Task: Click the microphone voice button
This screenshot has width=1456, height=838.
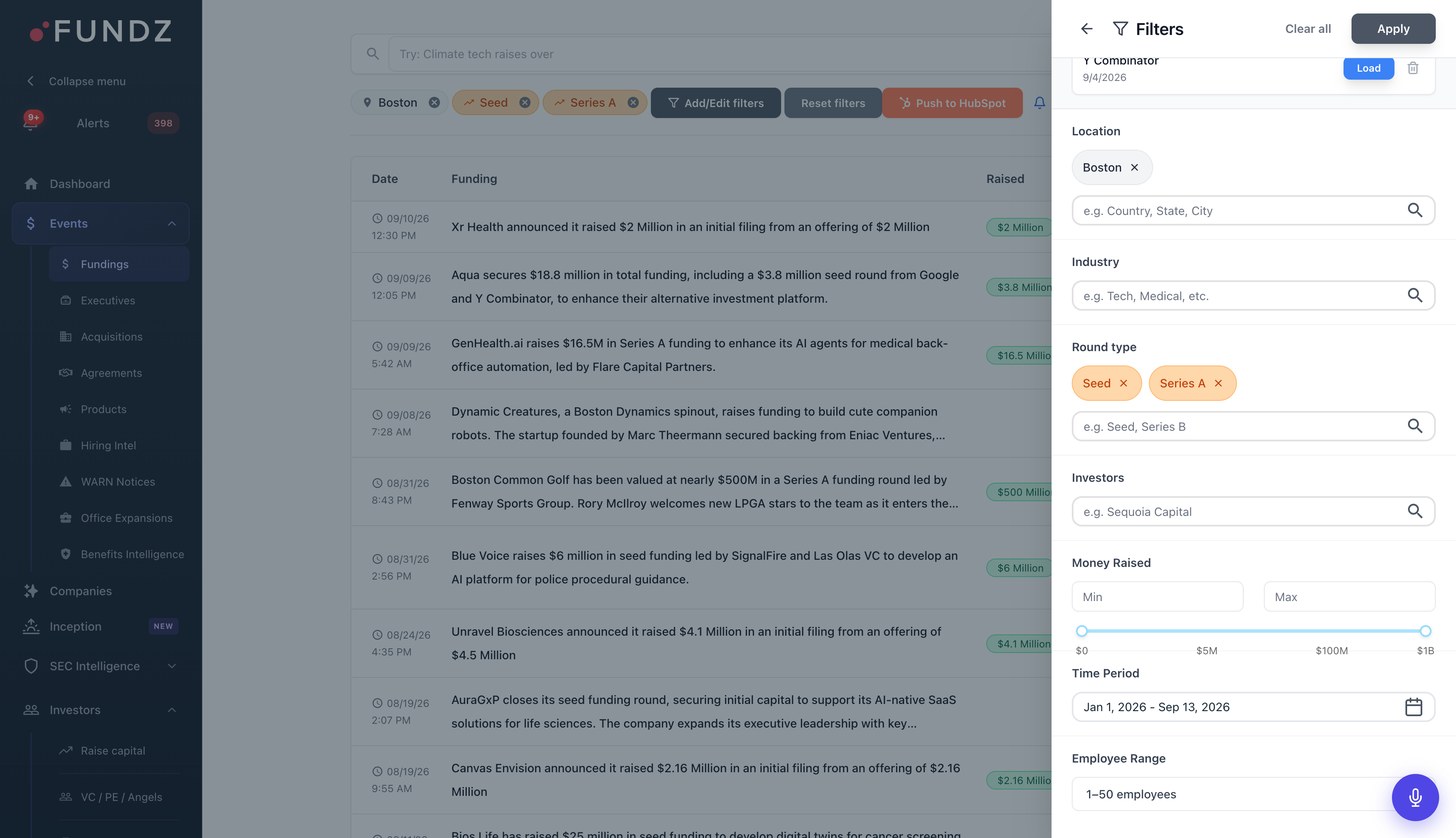Action: (x=1415, y=797)
